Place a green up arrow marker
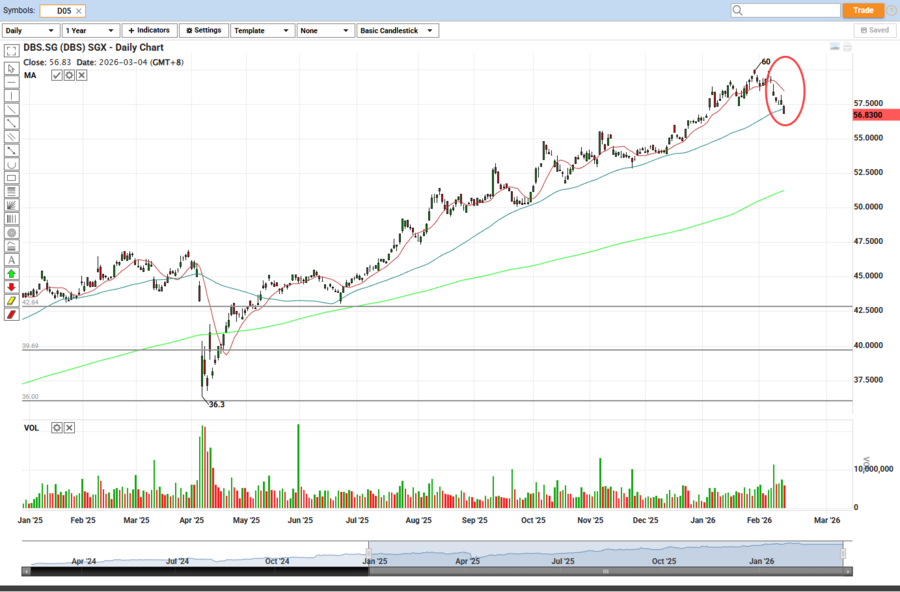Viewport: 900px width, 592px height. tap(11, 273)
